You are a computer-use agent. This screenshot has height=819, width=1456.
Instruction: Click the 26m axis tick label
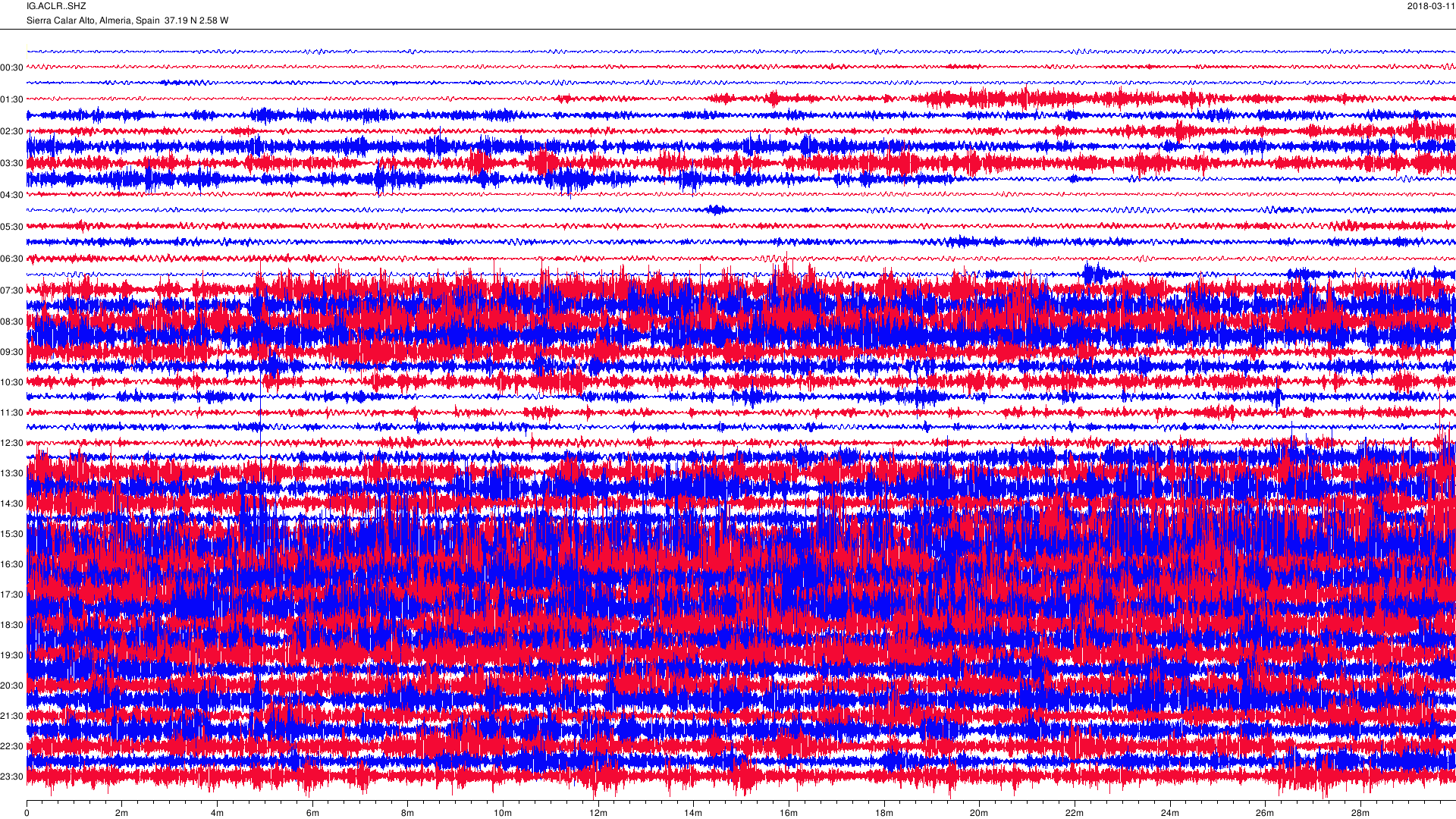pos(1265,813)
